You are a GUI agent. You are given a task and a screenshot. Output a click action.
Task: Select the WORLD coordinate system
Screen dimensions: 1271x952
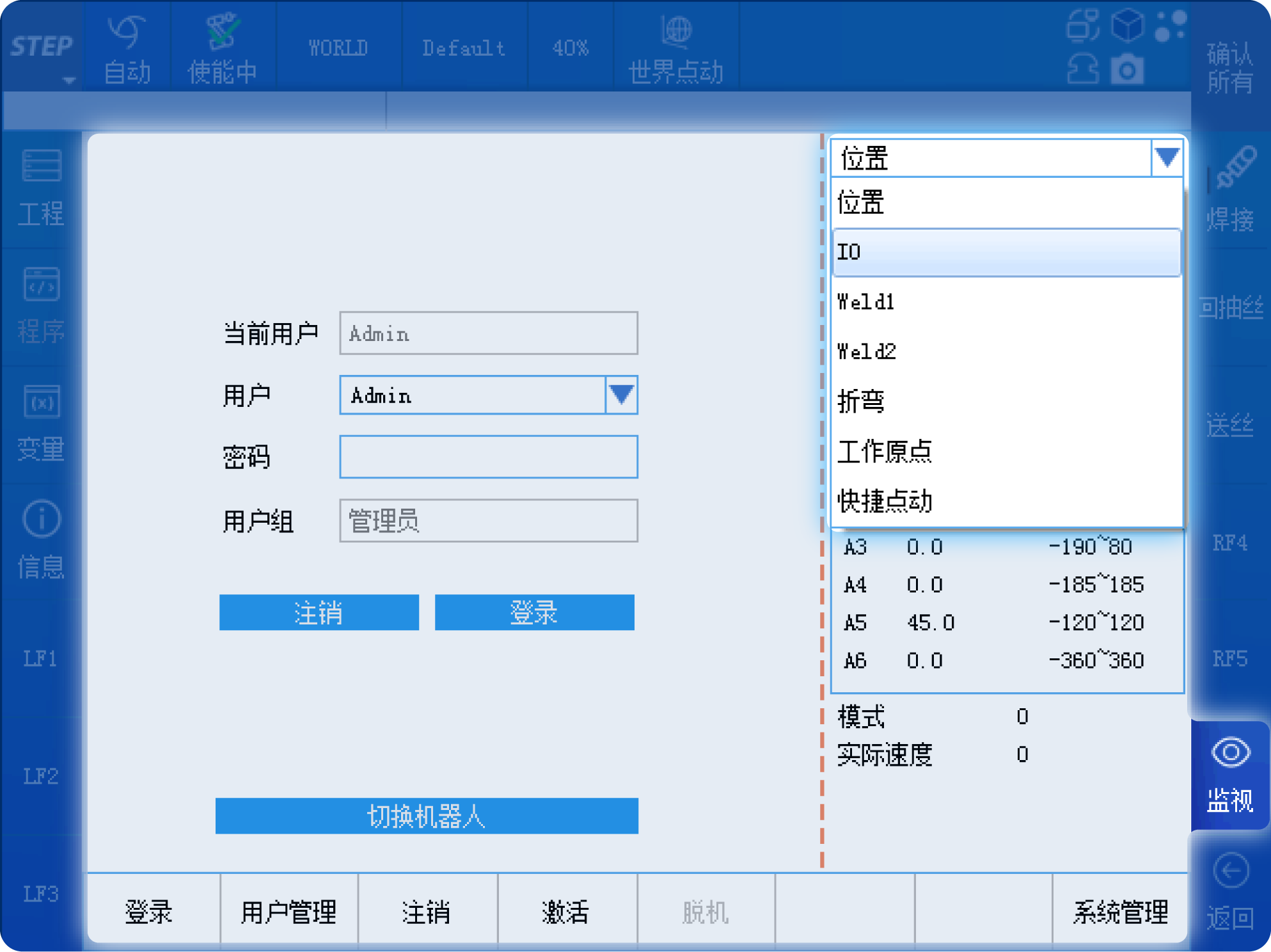click(x=338, y=48)
